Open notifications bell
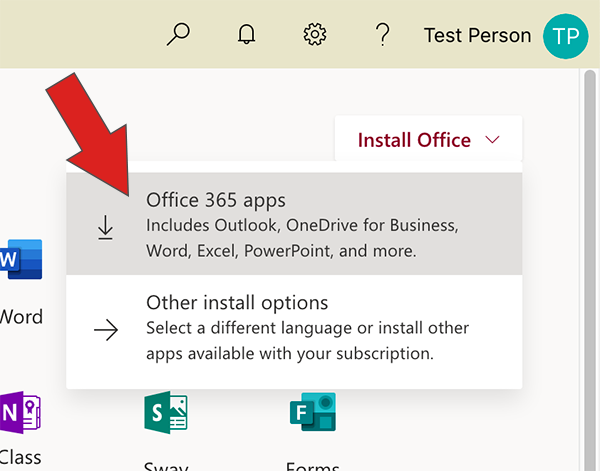Screen dimensions: 600x471 coord(246,34)
